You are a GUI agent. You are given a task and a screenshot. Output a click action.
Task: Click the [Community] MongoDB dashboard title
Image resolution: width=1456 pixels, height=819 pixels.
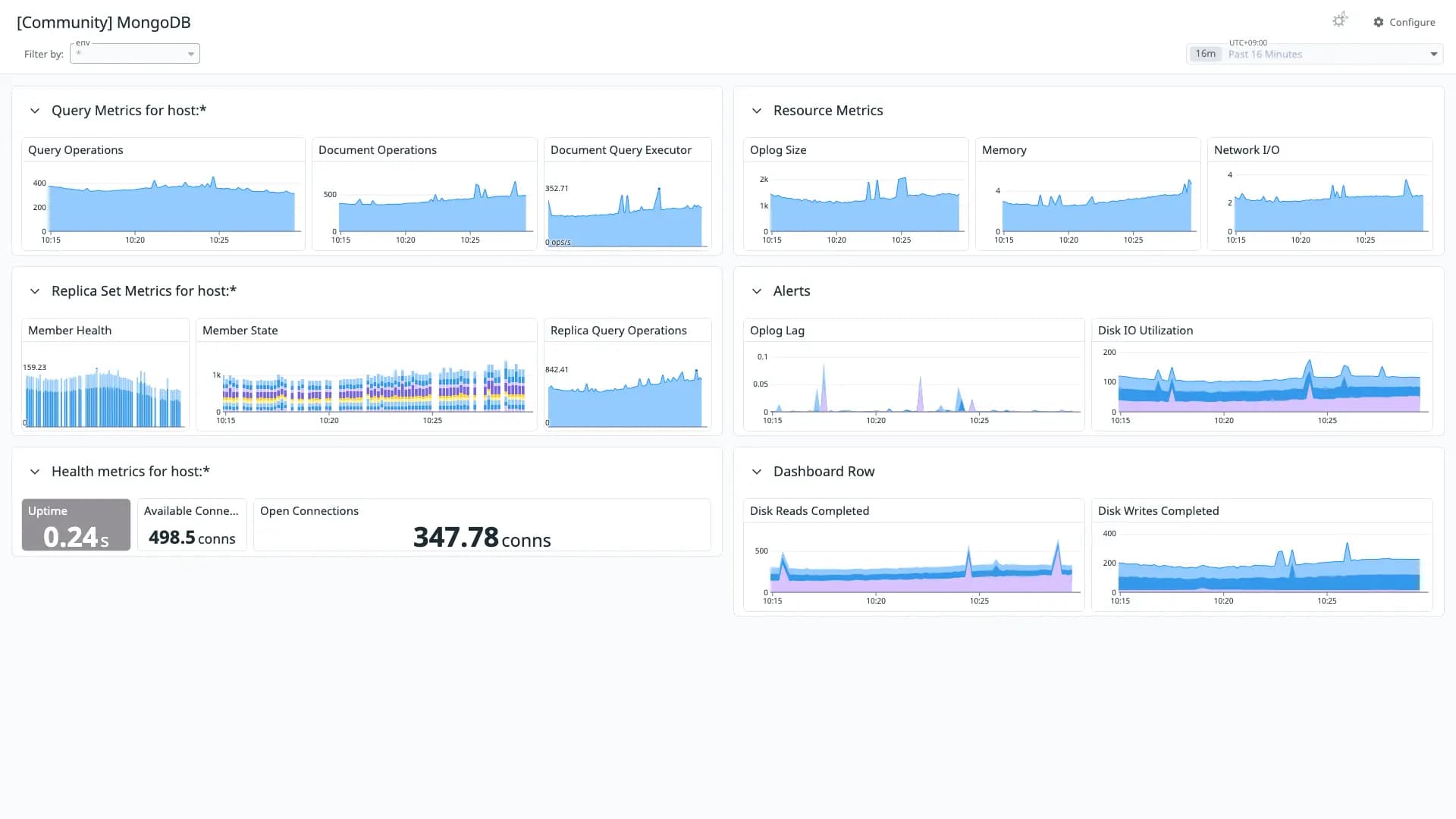tap(104, 22)
